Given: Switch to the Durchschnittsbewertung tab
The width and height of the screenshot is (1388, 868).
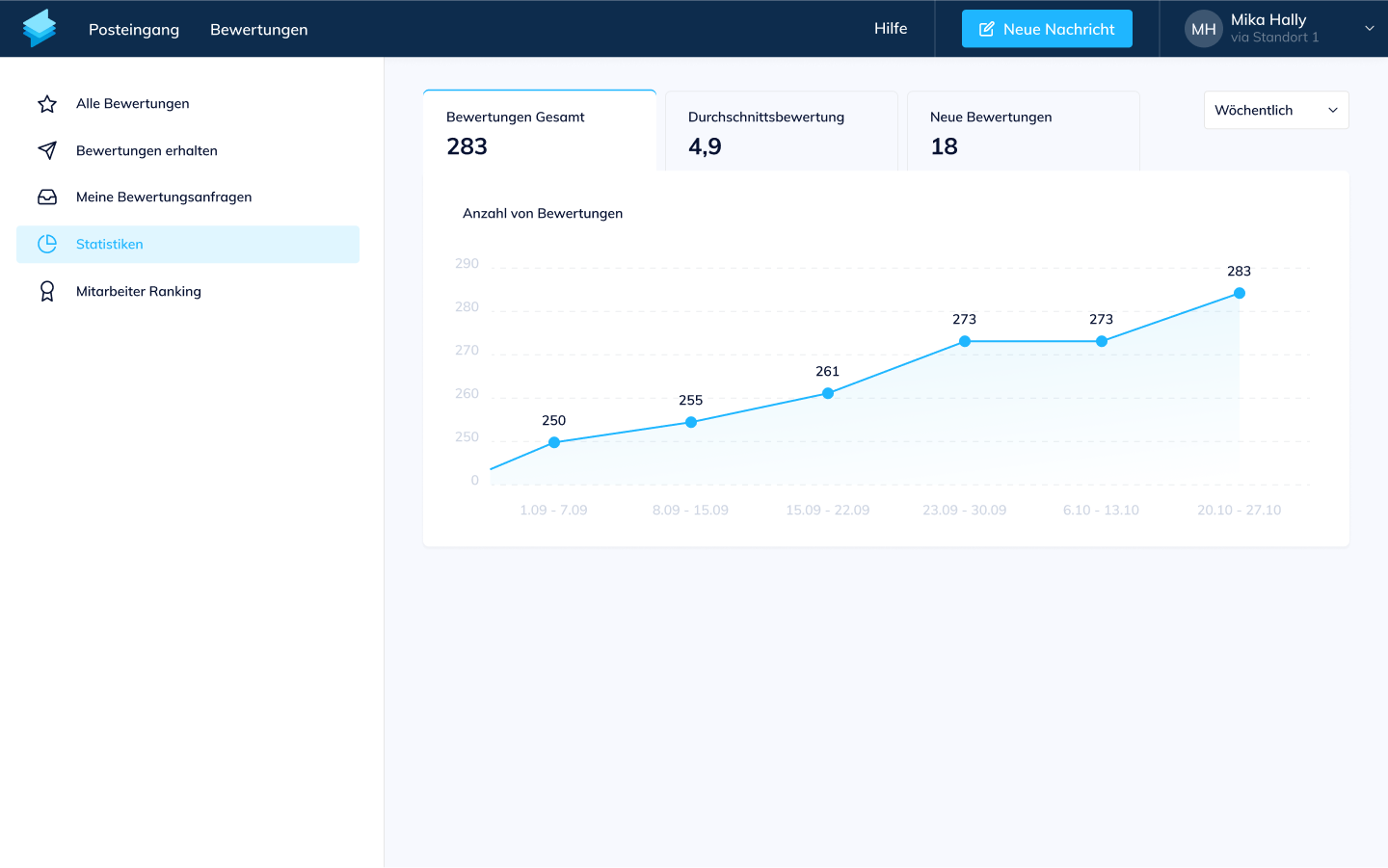Looking at the screenshot, I should pyautogui.click(x=781, y=131).
